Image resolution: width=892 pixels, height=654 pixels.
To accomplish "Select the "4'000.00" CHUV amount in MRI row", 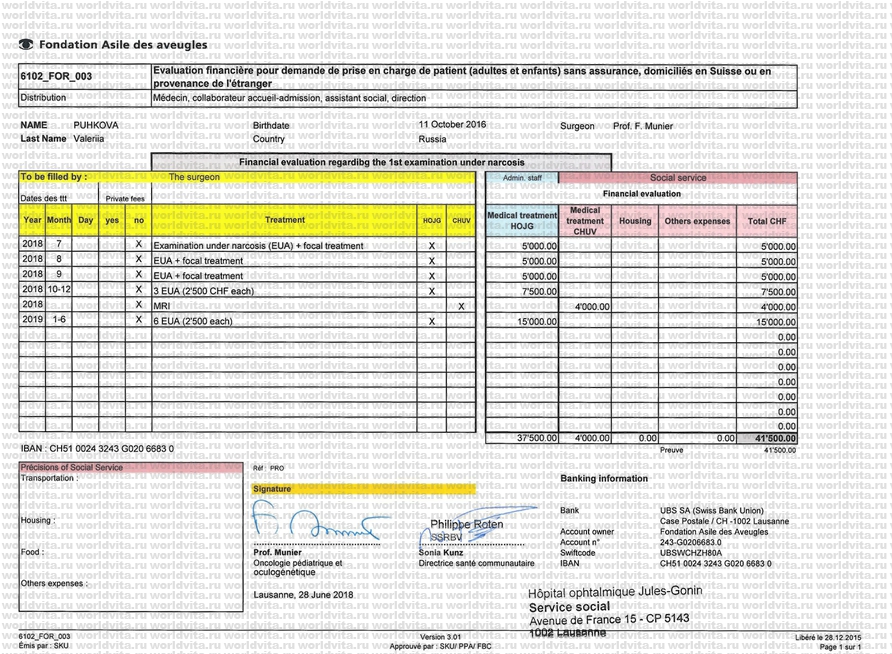I will pos(592,307).
